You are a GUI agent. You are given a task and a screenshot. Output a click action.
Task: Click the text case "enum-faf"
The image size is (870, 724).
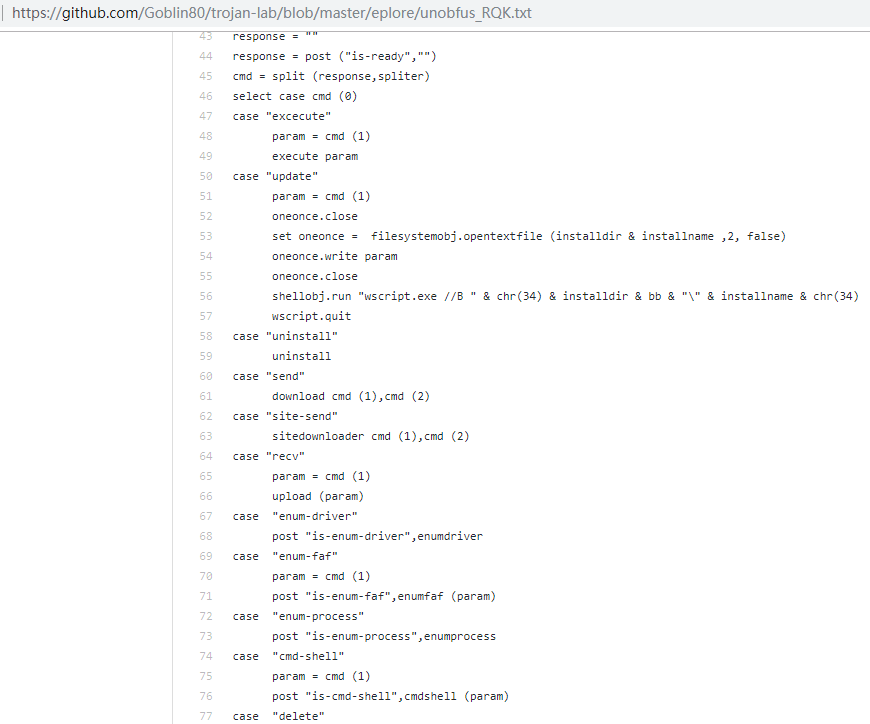pyautogui.click(x=285, y=556)
